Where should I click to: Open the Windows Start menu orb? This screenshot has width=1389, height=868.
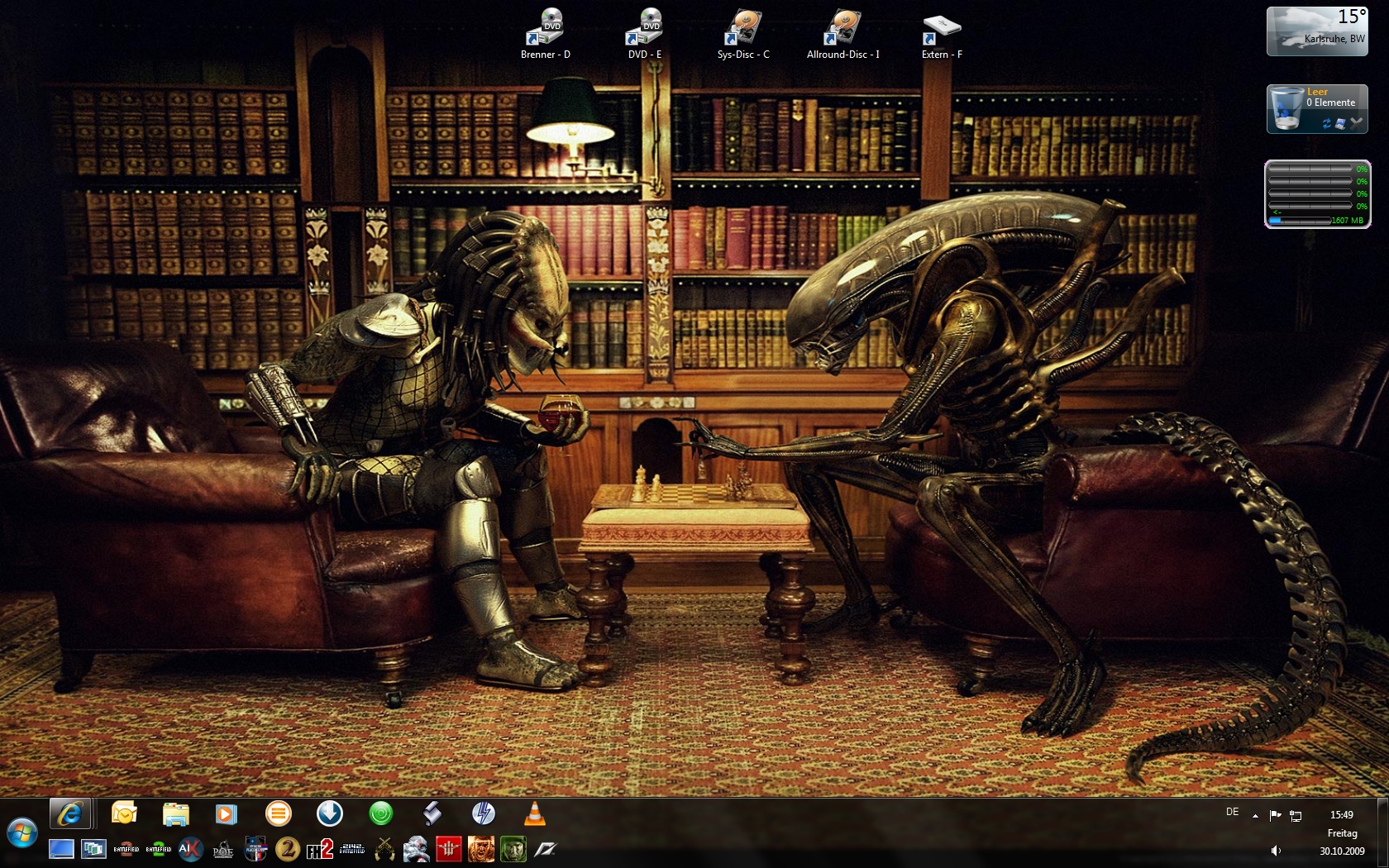21,833
